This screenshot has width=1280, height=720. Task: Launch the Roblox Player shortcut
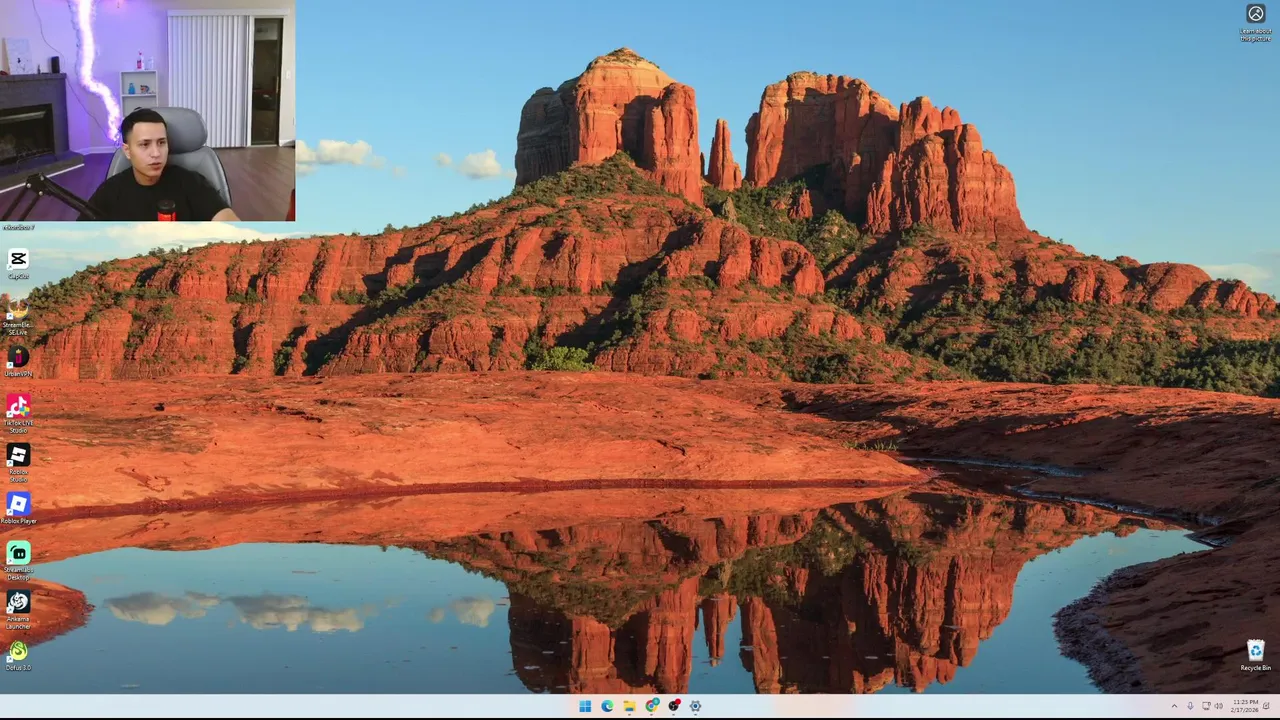(x=18, y=508)
